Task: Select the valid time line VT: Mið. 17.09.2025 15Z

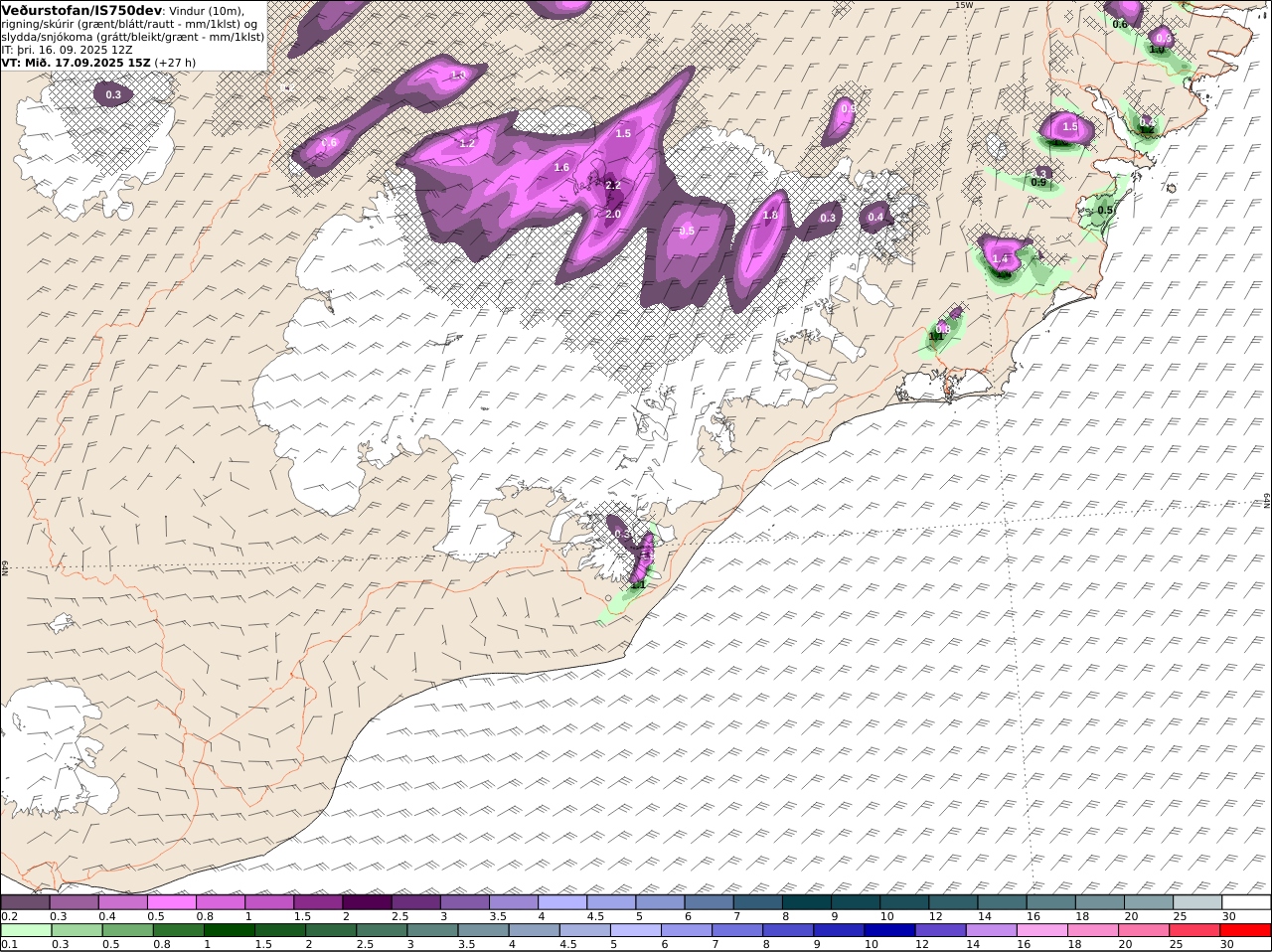Action: (x=76, y=62)
